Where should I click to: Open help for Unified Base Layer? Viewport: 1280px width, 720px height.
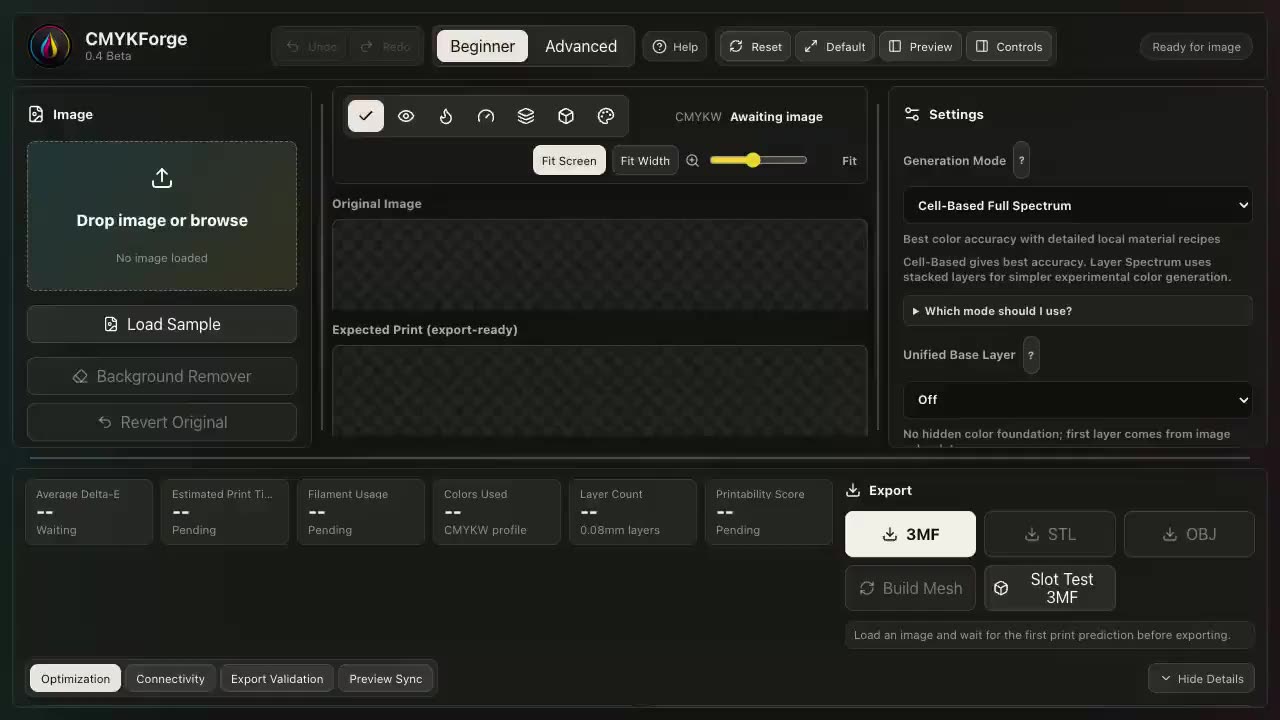(x=1031, y=354)
